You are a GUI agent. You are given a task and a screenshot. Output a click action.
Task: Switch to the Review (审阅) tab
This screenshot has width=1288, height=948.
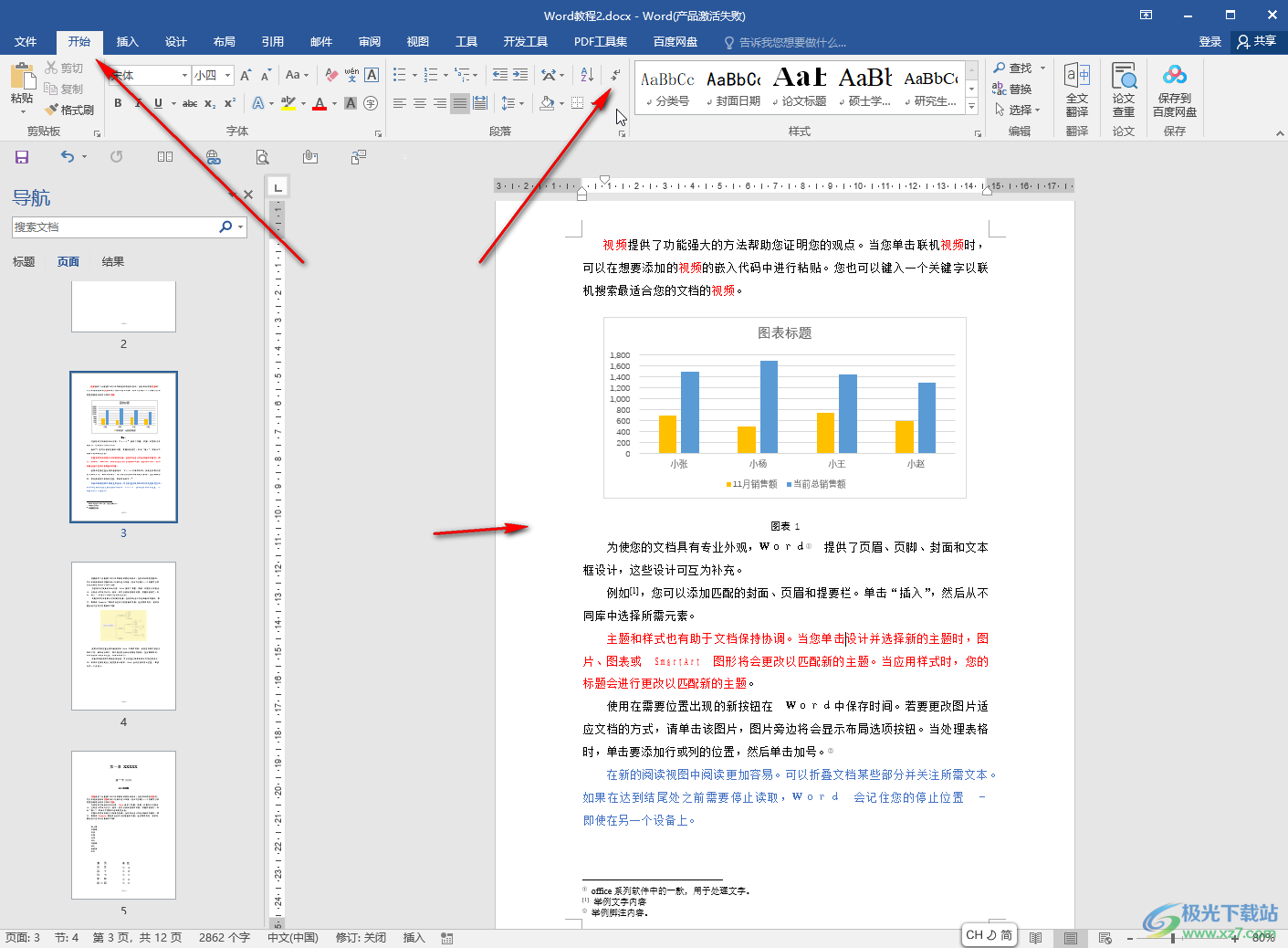click(x=370, y=42)
